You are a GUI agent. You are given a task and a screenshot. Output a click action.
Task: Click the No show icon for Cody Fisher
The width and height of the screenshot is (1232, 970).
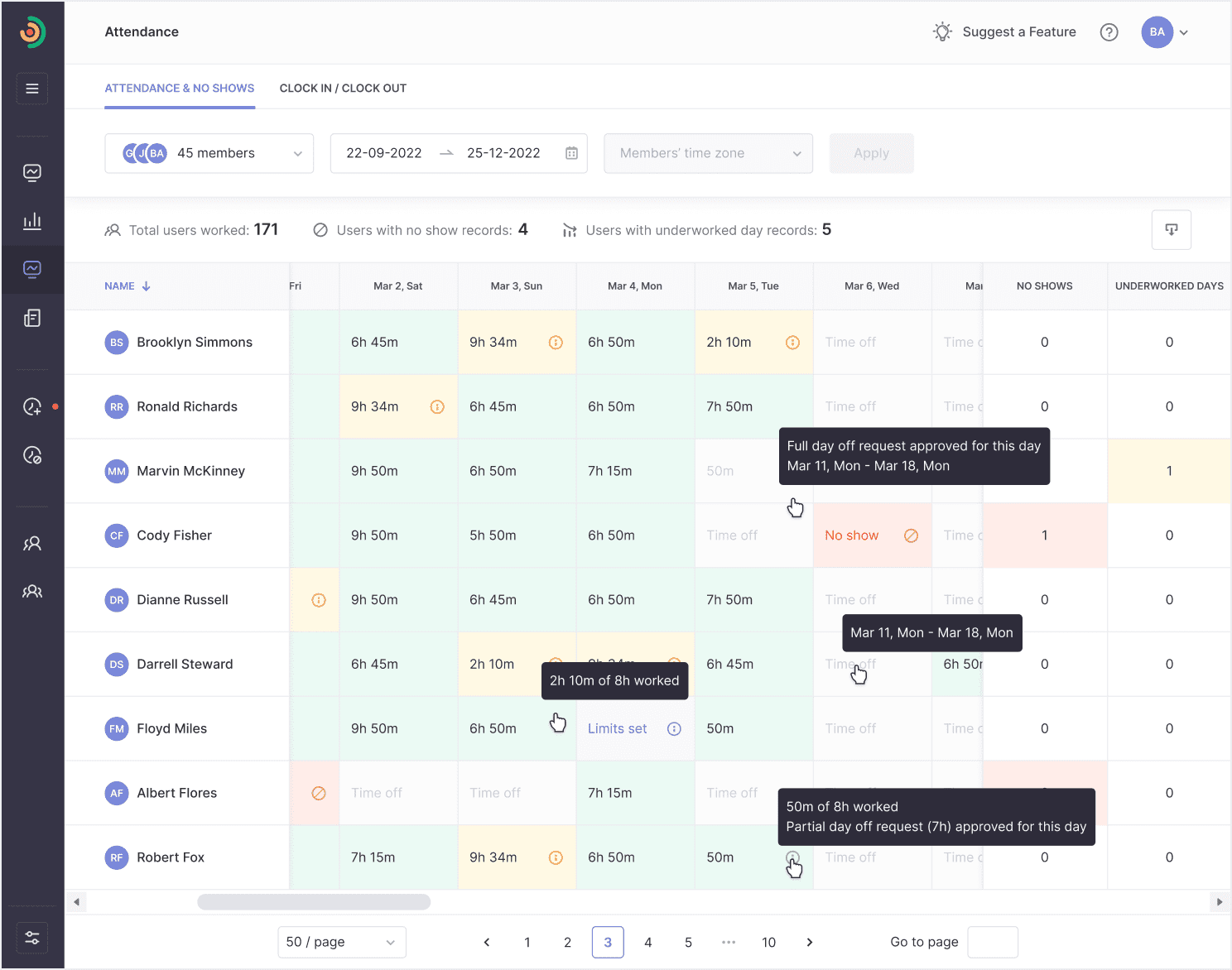(911, 535)
